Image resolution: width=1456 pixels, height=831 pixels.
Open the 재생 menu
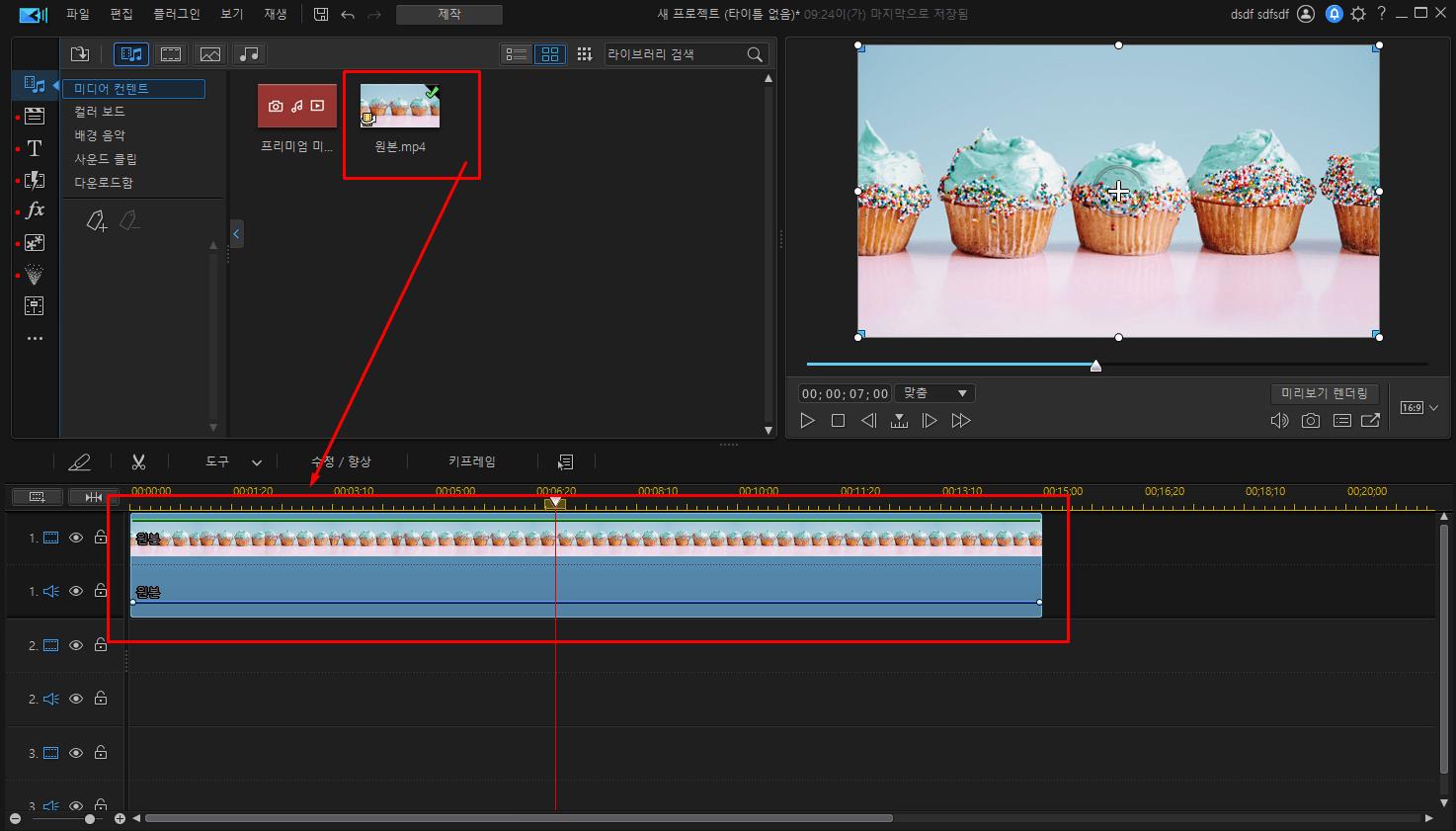pyautogui.click(x=276, y=14)
